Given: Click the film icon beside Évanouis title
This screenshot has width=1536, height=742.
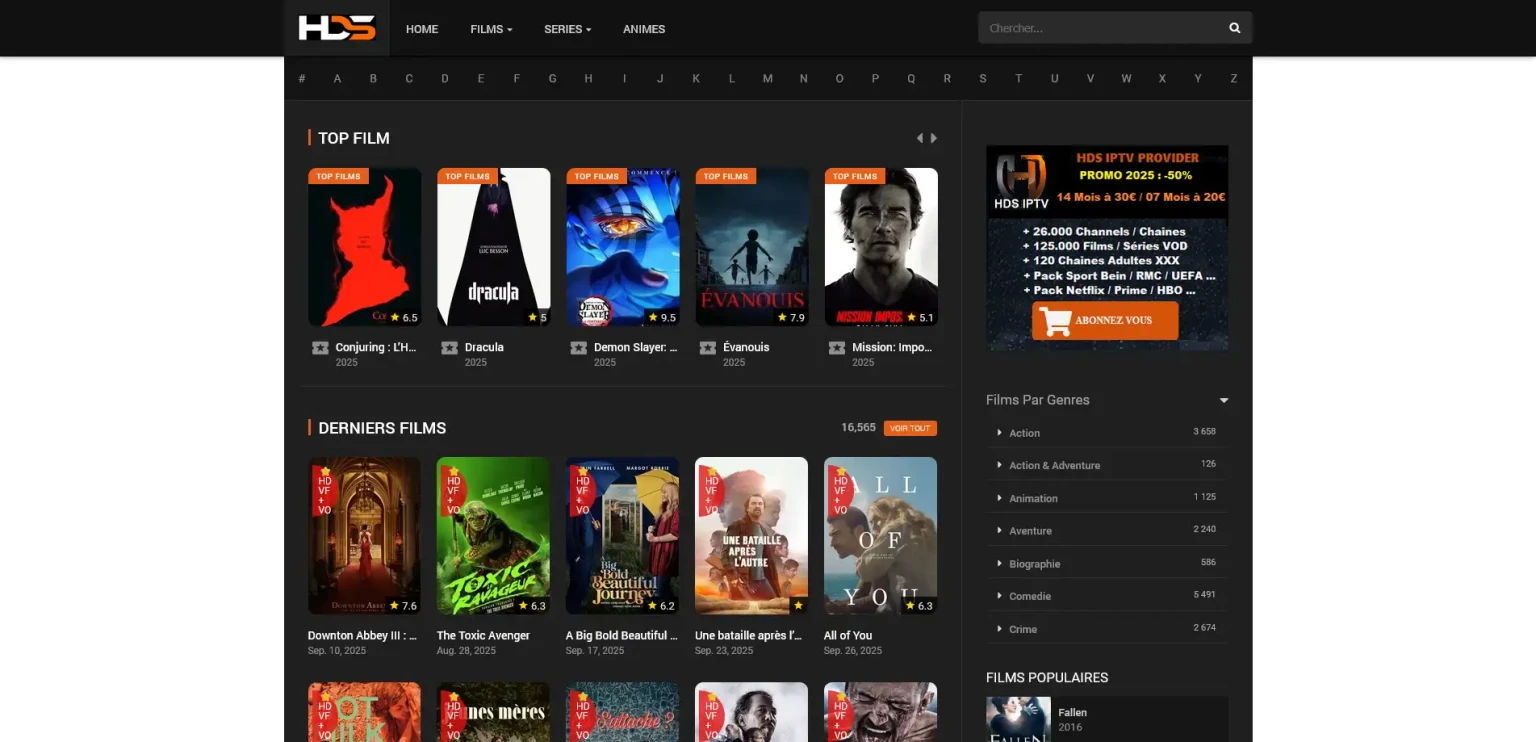Looking at the screenshot, I should tap(707, 348).
